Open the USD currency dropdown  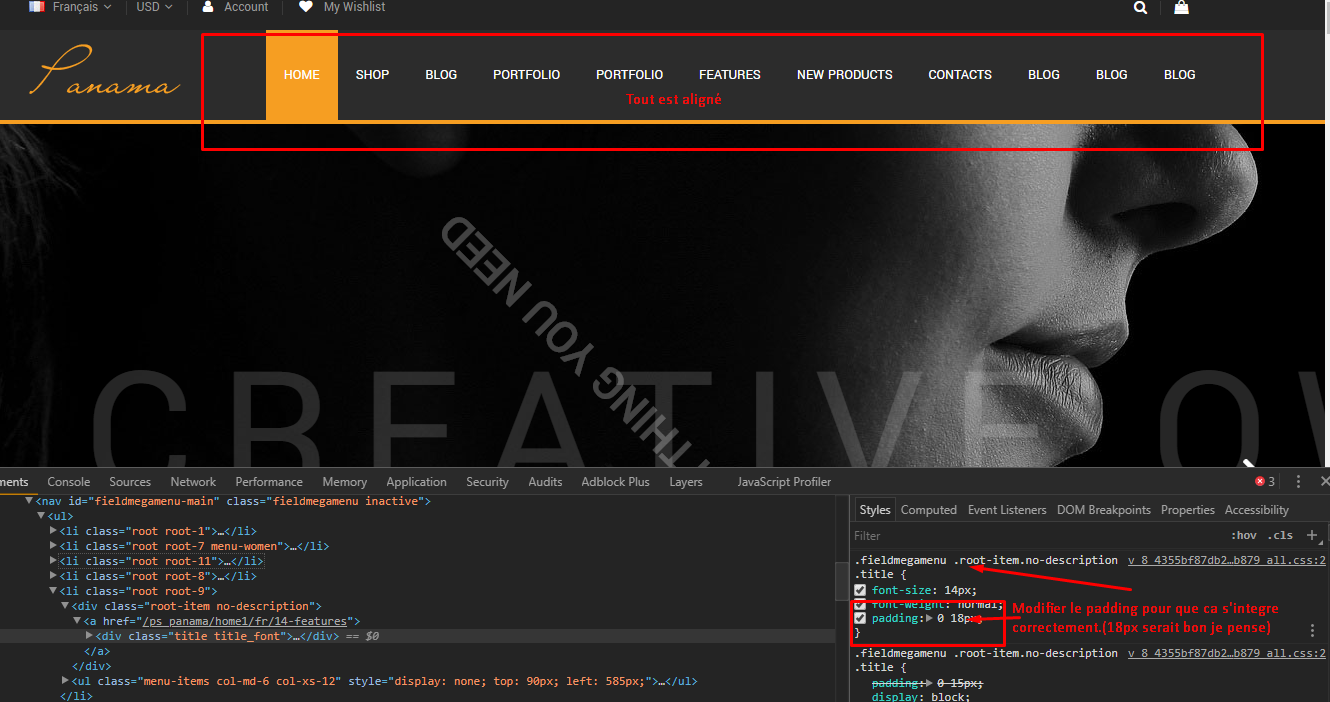point(154,7)
